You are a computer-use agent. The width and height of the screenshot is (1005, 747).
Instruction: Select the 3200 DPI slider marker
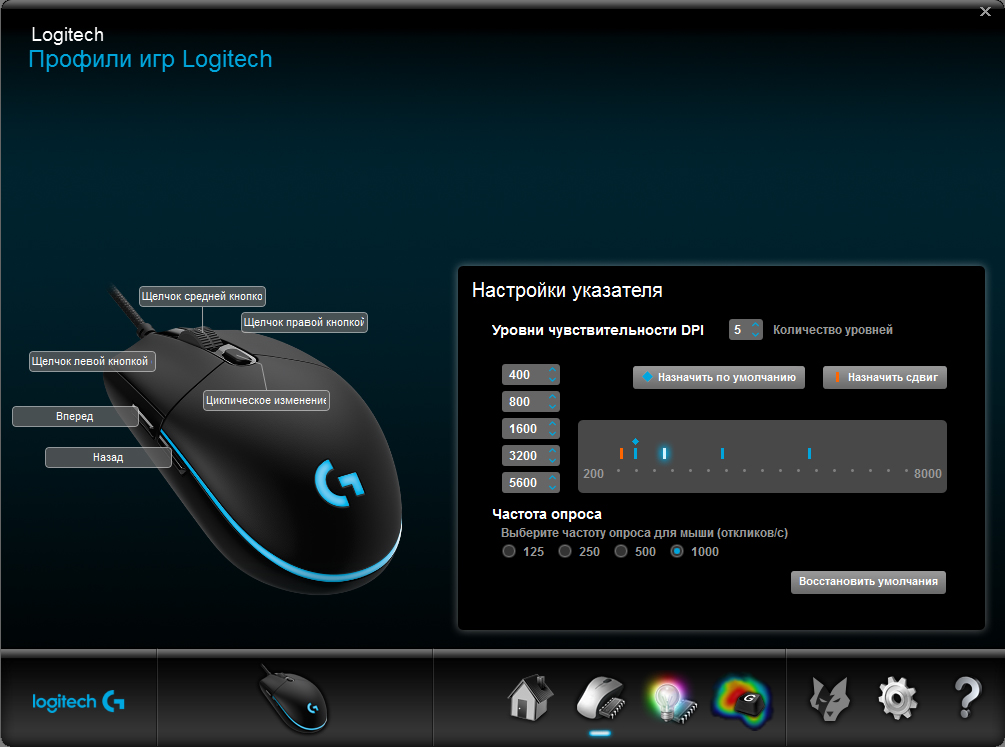(x=722, y=453)
